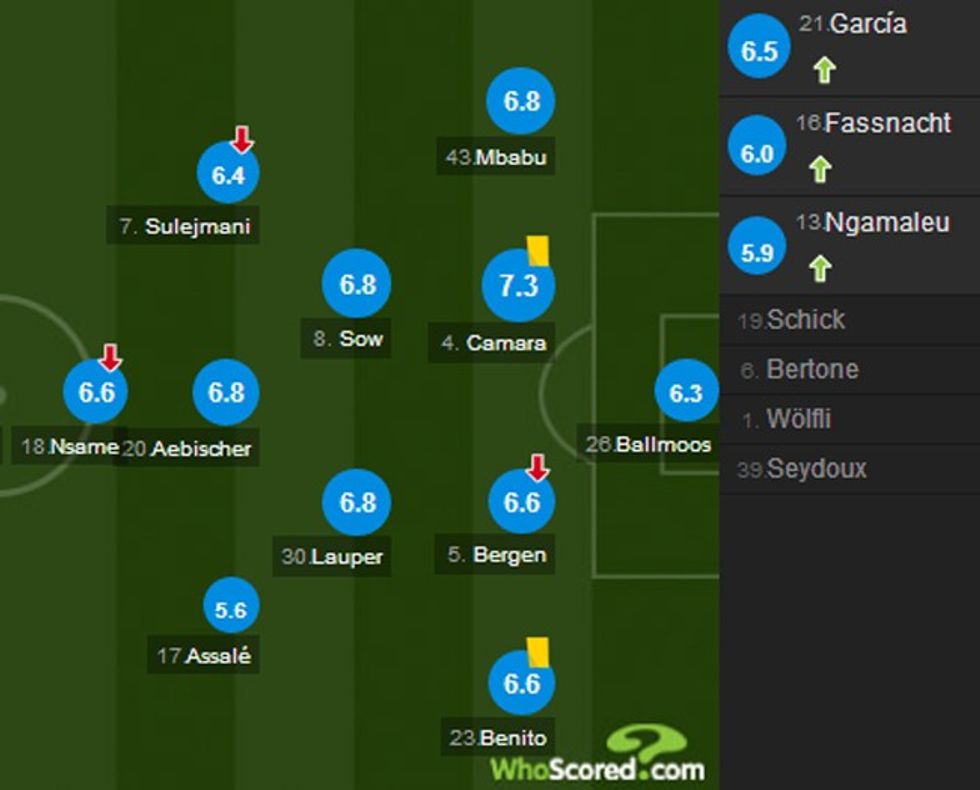Screen dimensions: 980x790
Task: Click yellow card icon above Benito
Action: [538, 651]
